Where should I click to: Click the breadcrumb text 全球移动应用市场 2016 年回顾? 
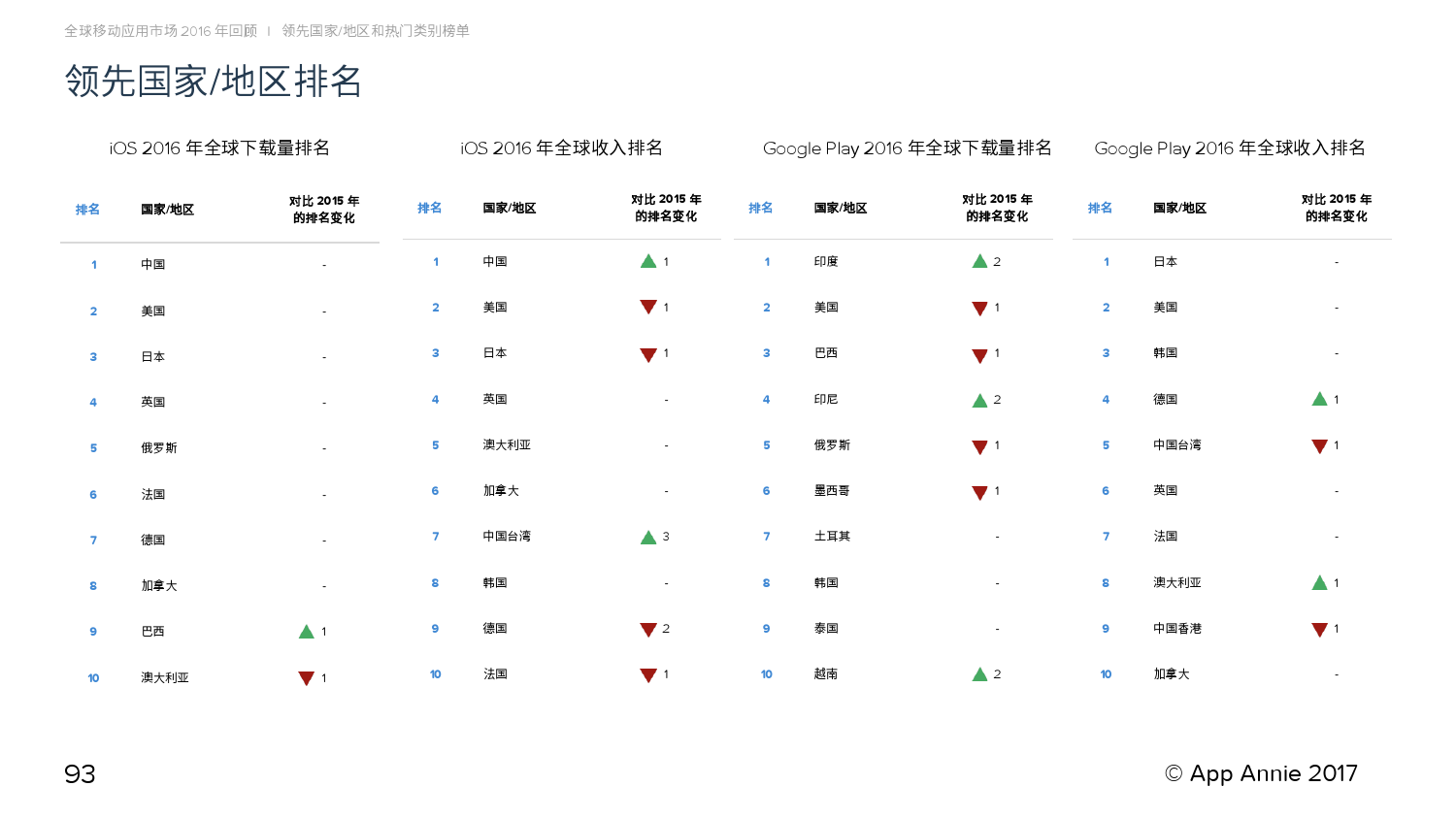161,31
